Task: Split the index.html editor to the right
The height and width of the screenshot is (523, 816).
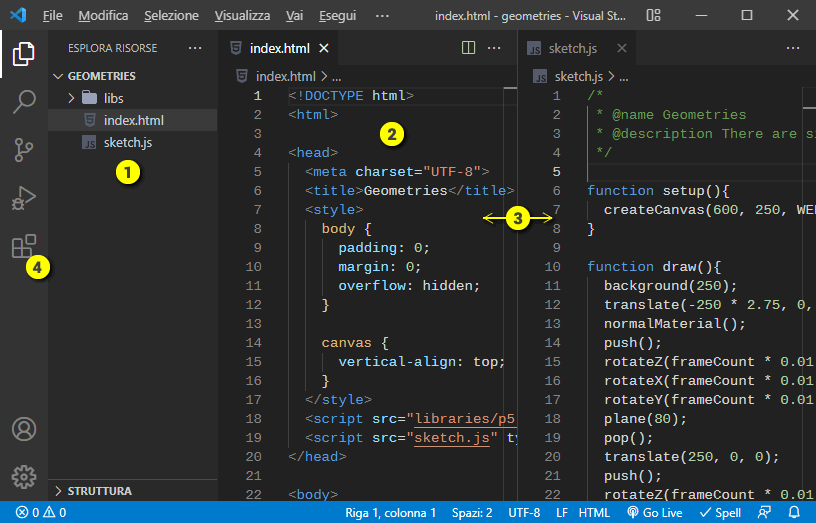Action: tap(468, 48)
